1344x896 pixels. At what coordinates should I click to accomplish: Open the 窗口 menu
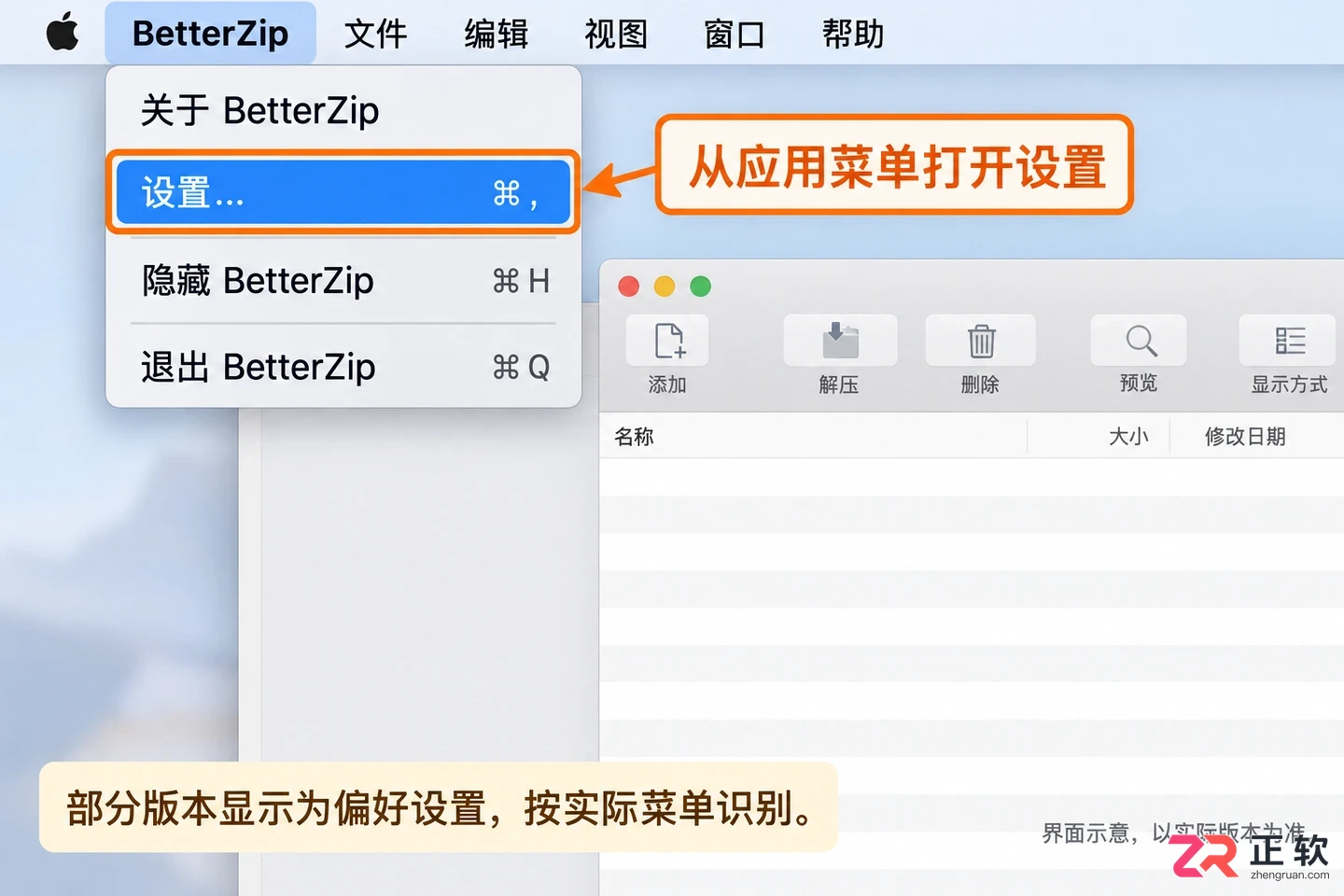(735, 34)
